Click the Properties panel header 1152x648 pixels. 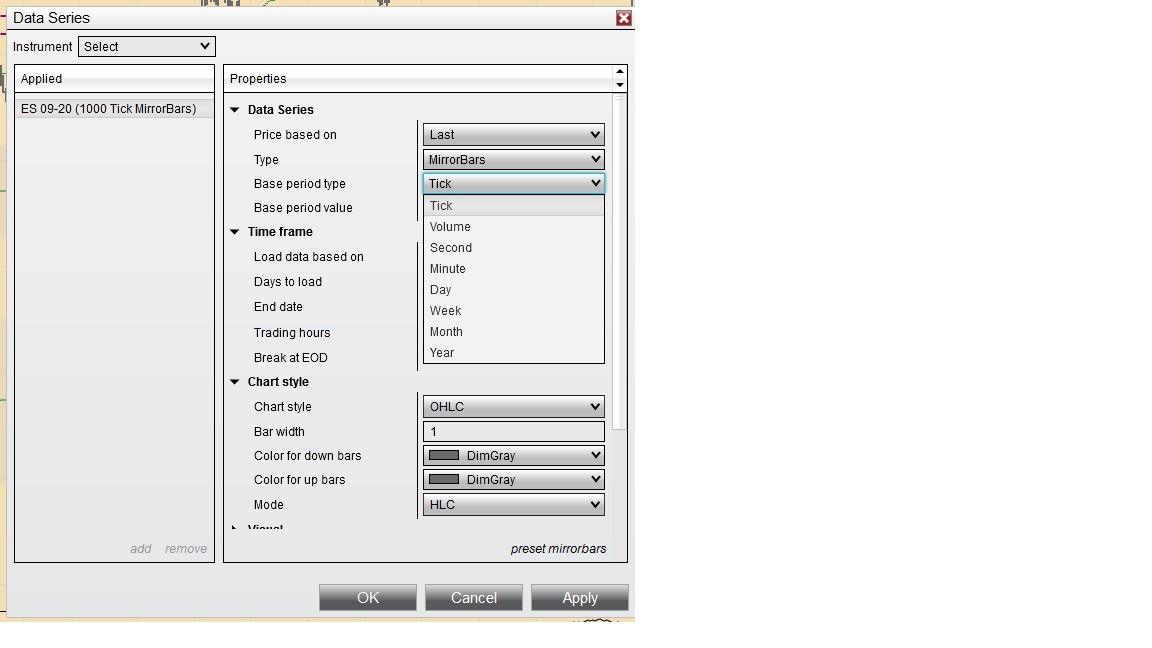click(x=418, y=79)
